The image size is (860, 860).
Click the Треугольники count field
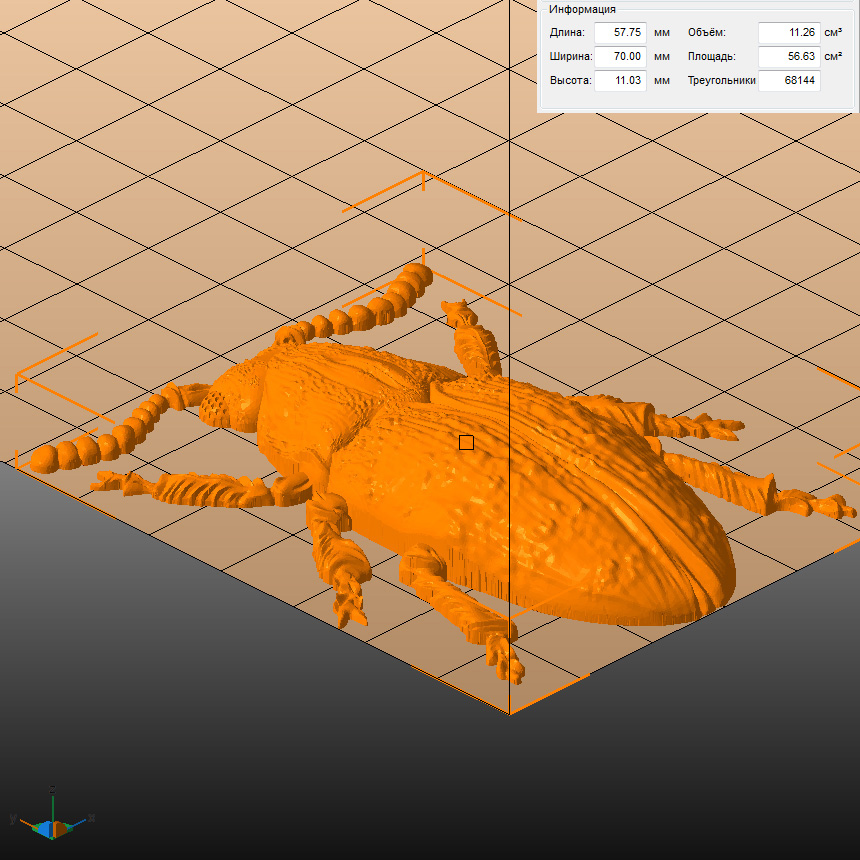[789, 80]
